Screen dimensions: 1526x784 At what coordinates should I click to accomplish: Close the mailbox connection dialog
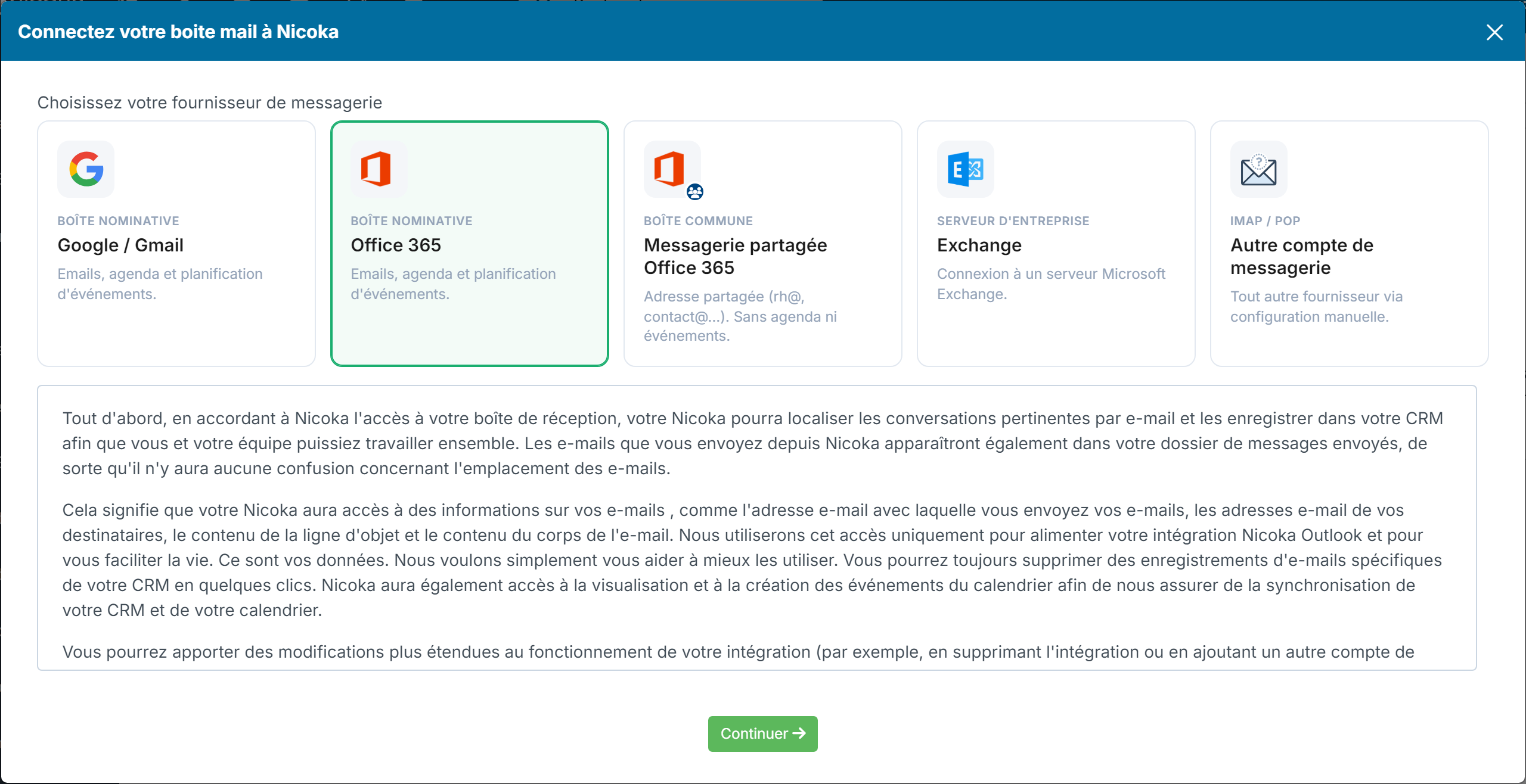[1494, 32]
